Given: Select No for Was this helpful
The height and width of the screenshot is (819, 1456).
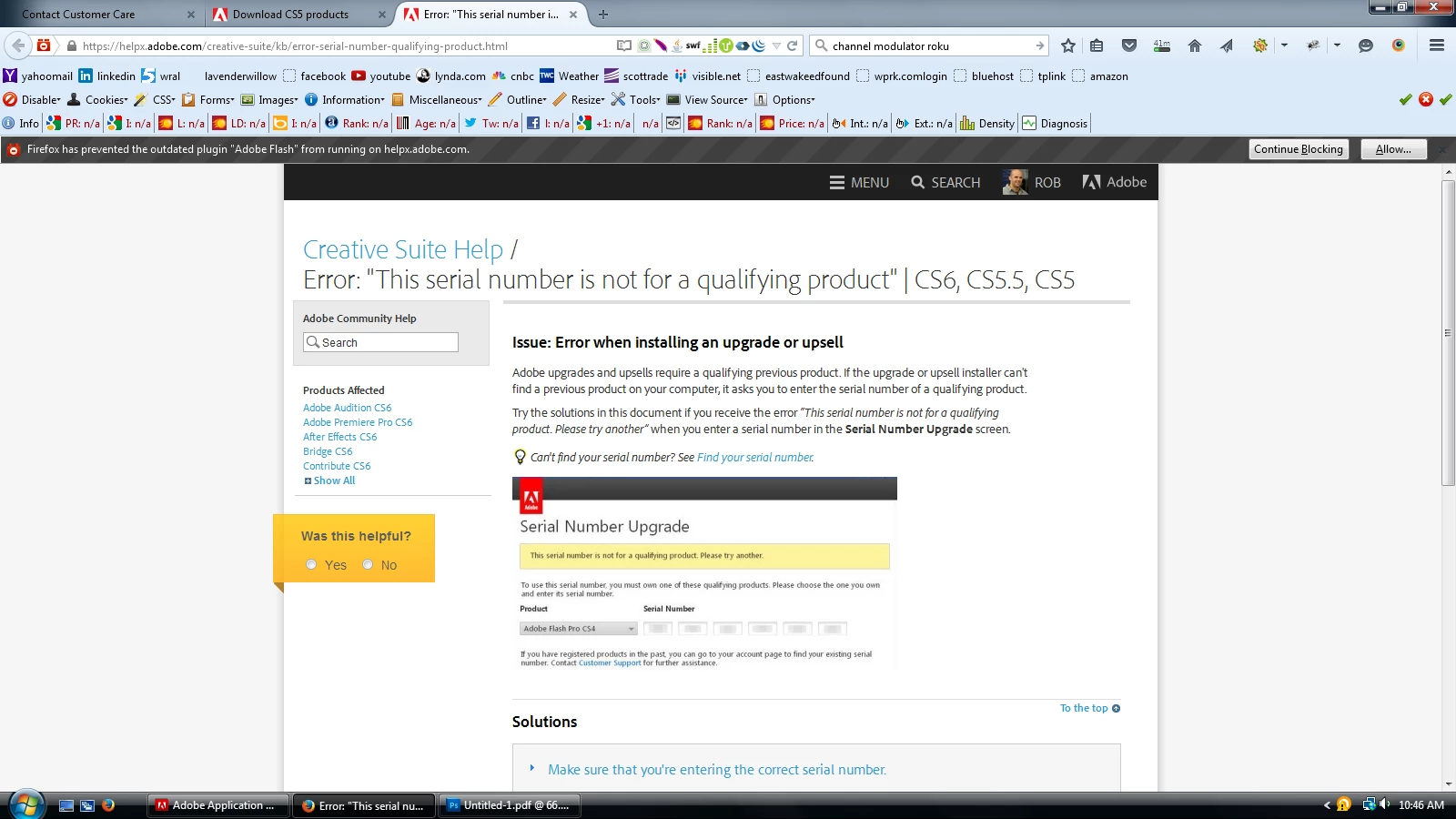Looking at the screenshot, I should point(368,564).
